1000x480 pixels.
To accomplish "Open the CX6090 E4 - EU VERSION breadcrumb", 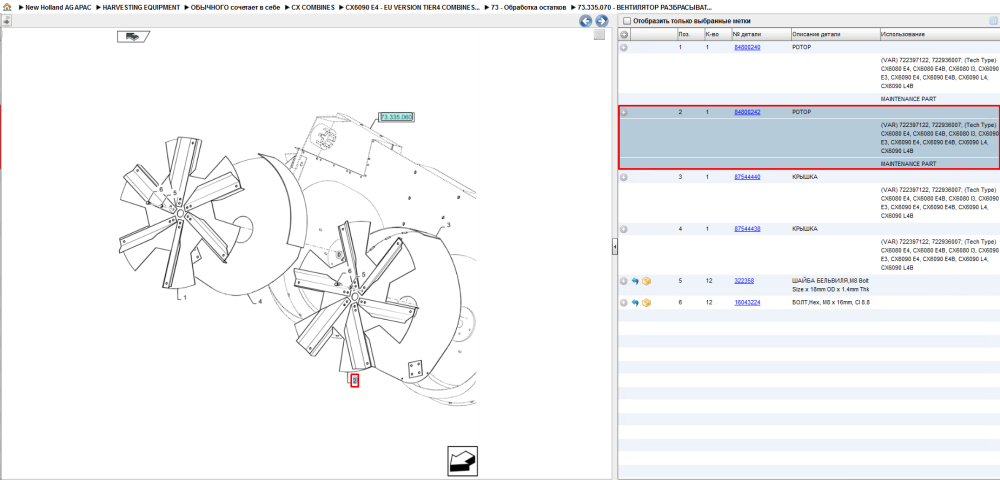I will point(412,8).
